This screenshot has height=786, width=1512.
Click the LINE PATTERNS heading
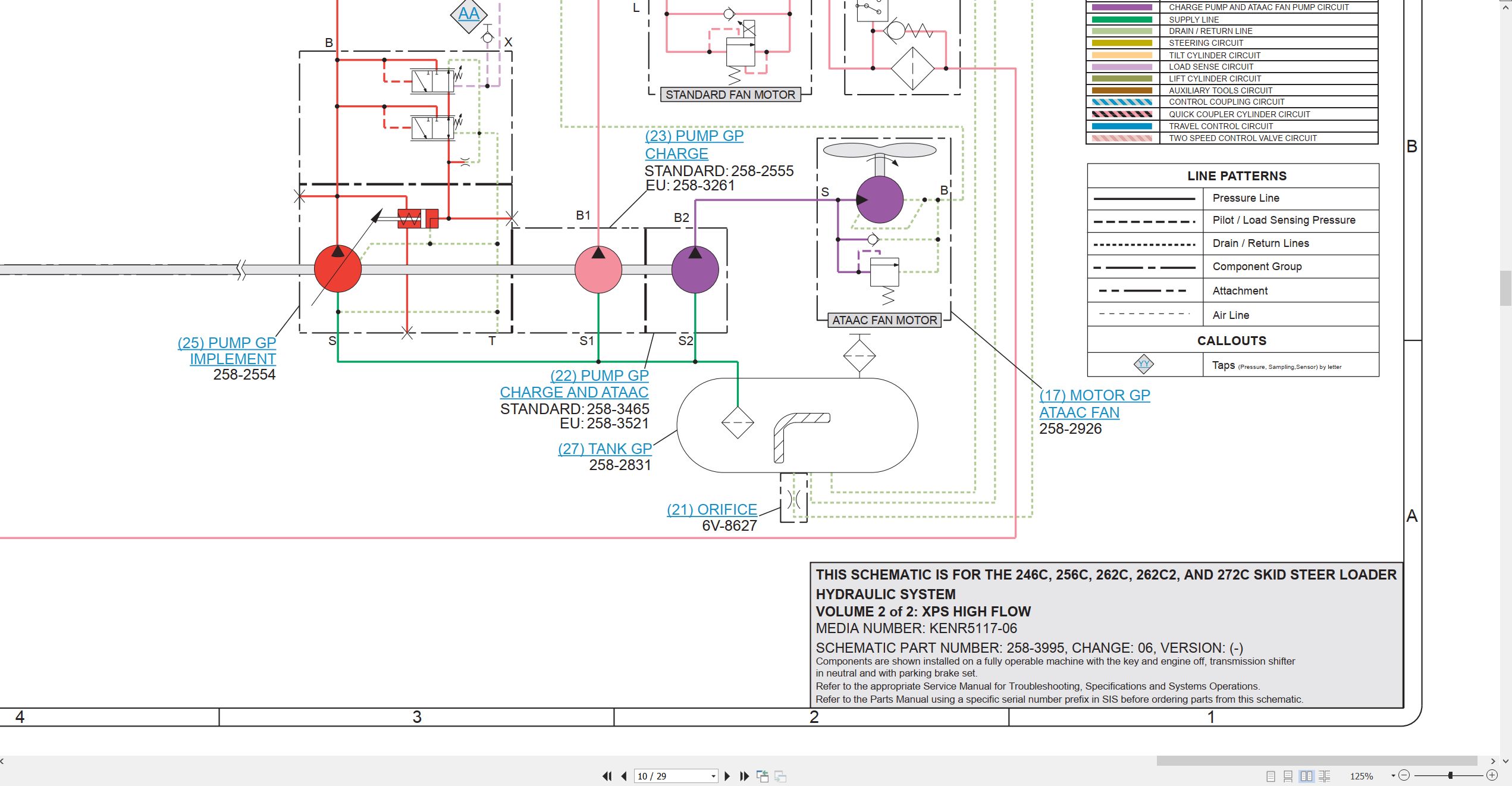click(1237, 176)
